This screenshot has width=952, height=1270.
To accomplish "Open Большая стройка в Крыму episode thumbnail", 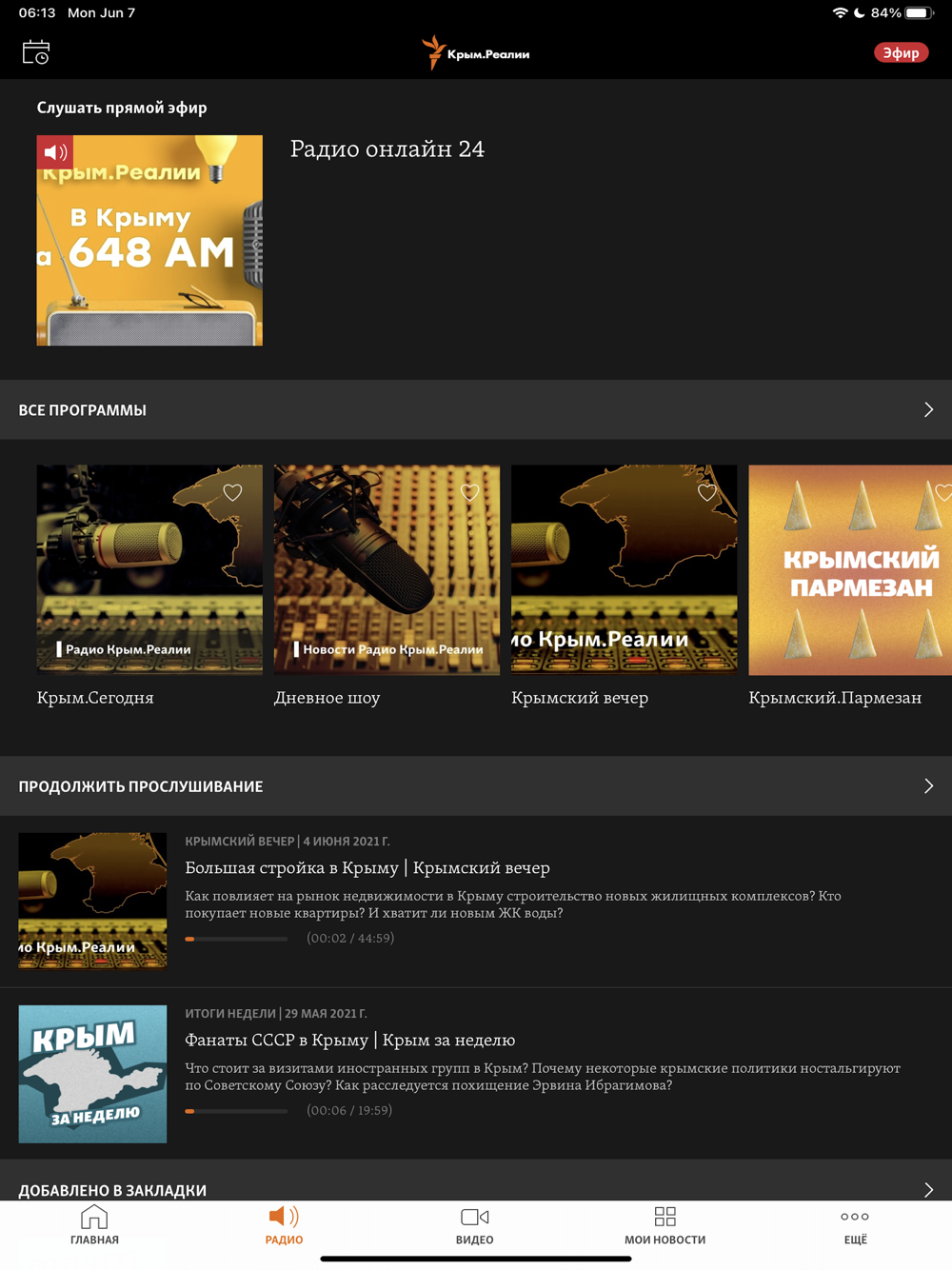I will click(x=92, y=901).
